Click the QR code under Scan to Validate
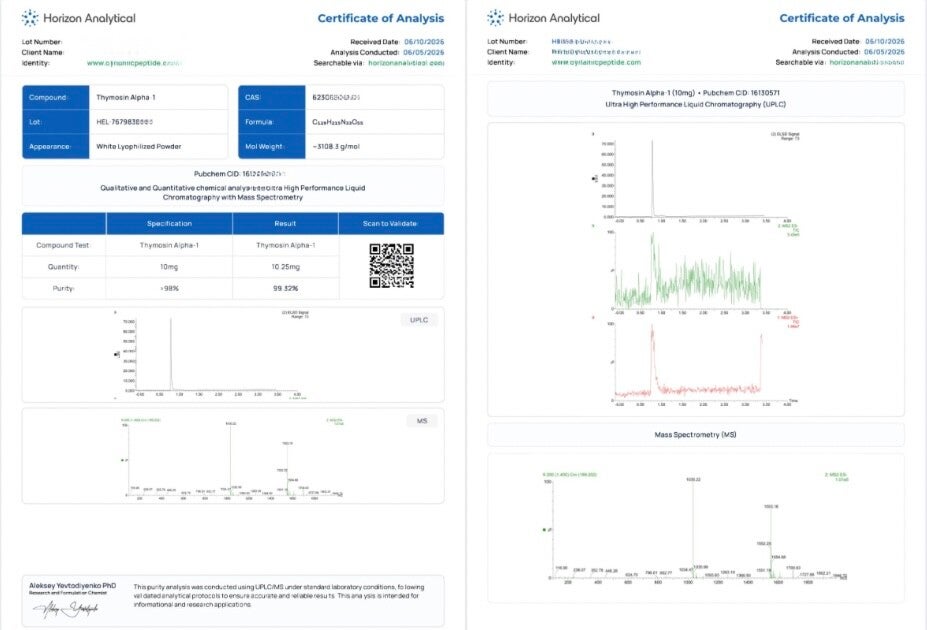The image size is (927, 630). 391,266
